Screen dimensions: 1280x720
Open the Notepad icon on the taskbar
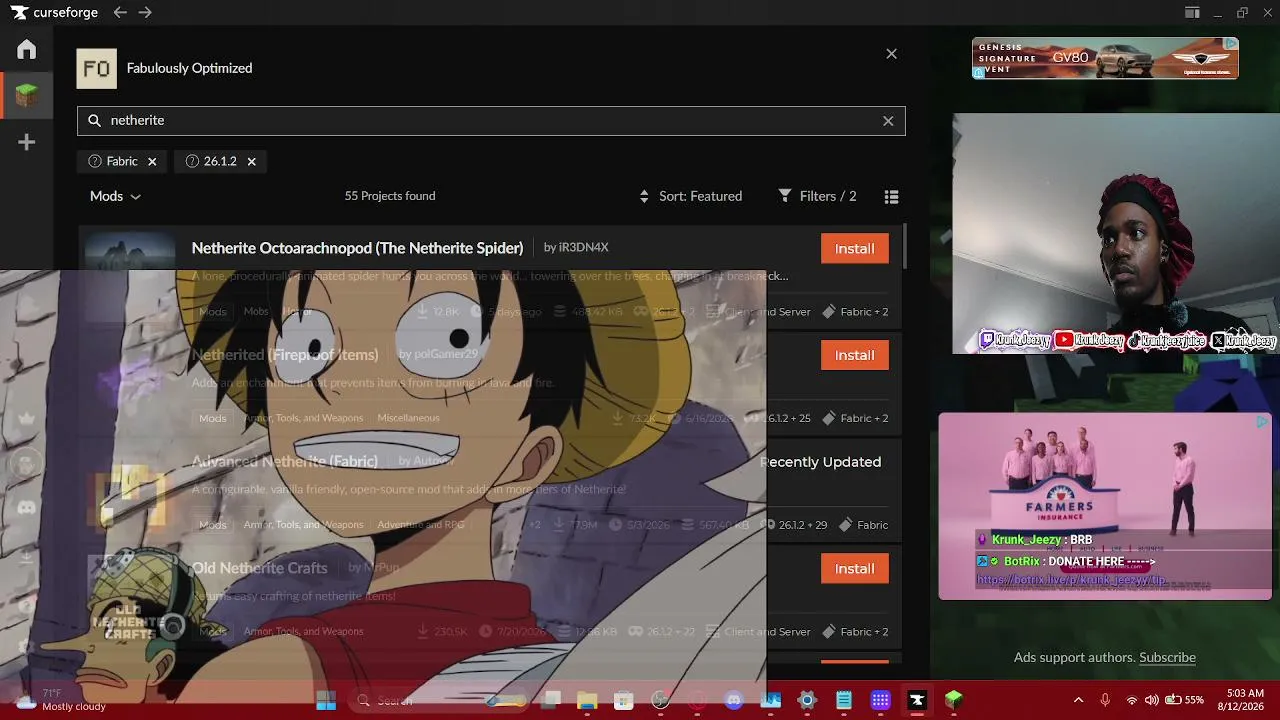tap(843, 700)
